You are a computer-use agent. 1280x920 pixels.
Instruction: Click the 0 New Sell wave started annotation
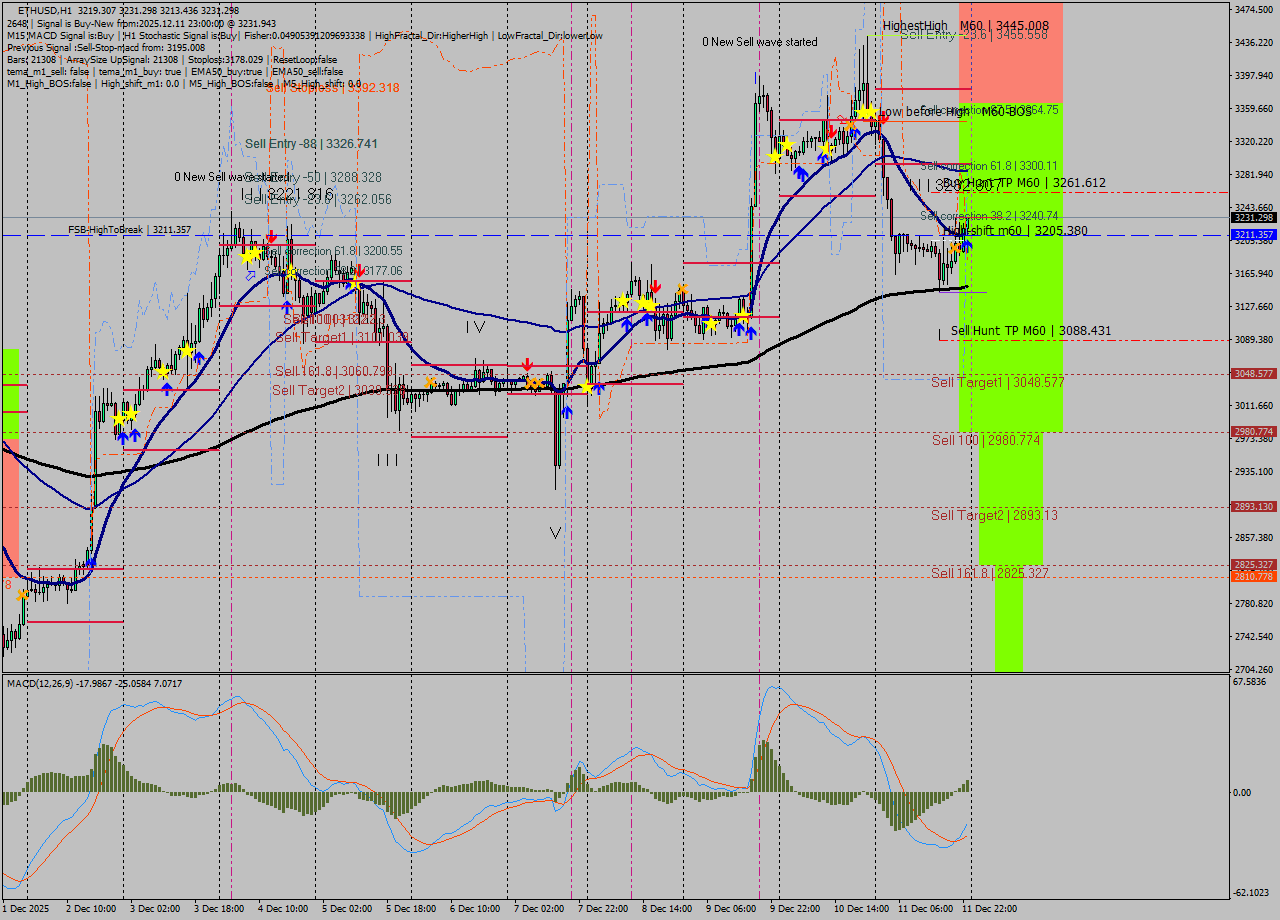pos(757,42)
